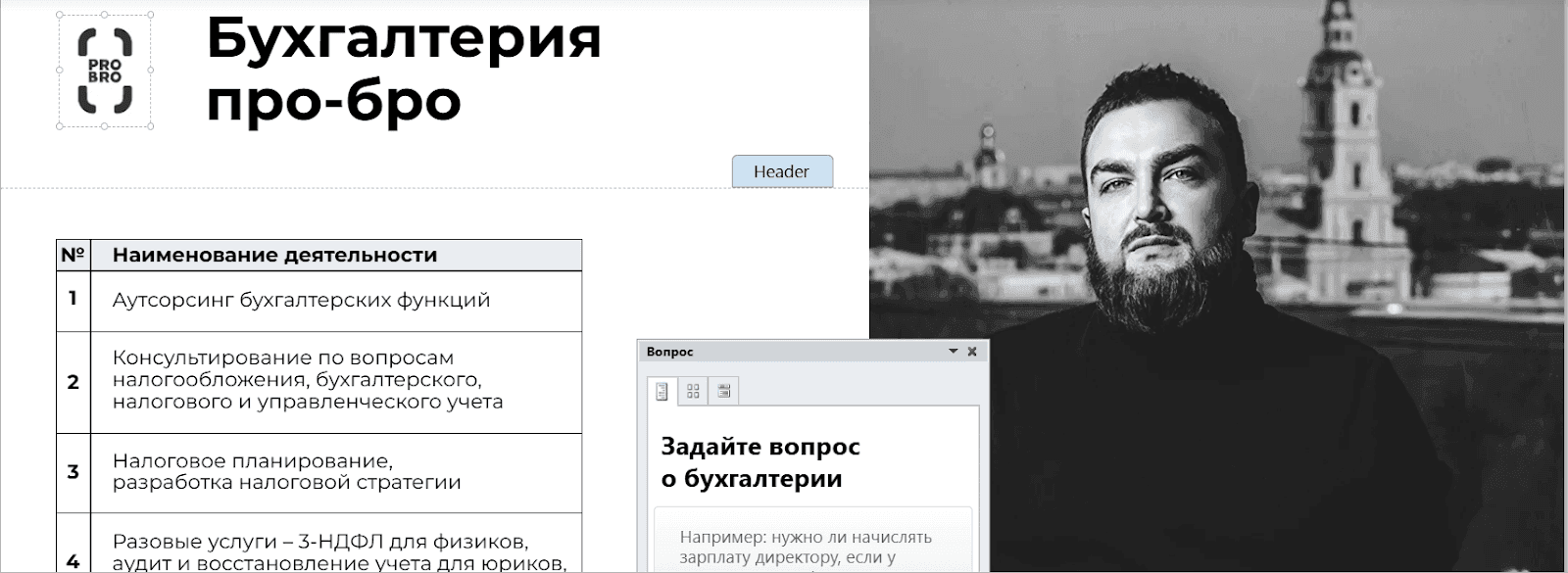Open the results tab in Вопрос pane
Image resolution: width=1568 pixels, height=573 pixels.
tap(724, 392)
